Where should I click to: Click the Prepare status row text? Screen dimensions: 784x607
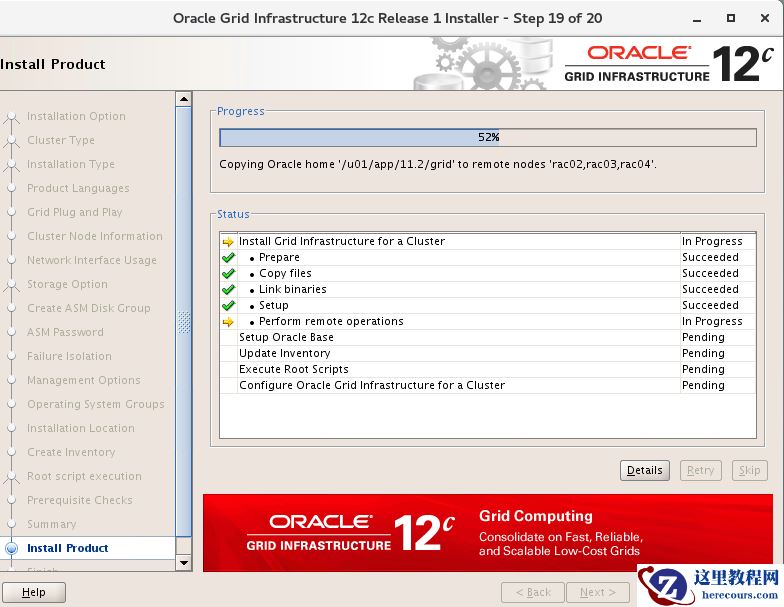tap(280, 258)
